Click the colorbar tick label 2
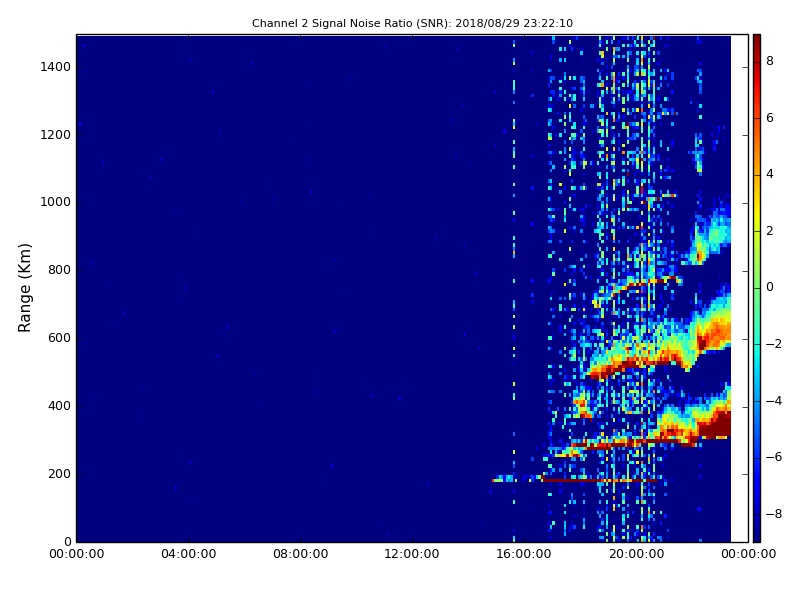 click(770, 231)
